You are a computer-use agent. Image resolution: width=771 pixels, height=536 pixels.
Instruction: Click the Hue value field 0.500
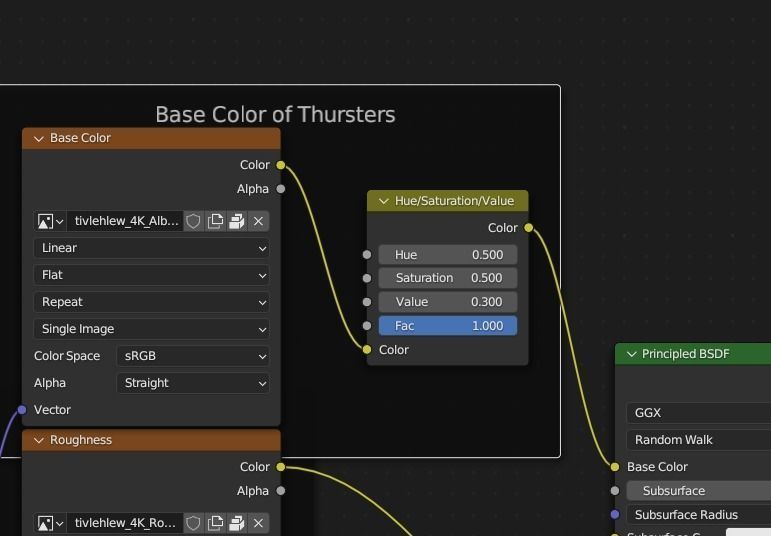pos(447,255)
